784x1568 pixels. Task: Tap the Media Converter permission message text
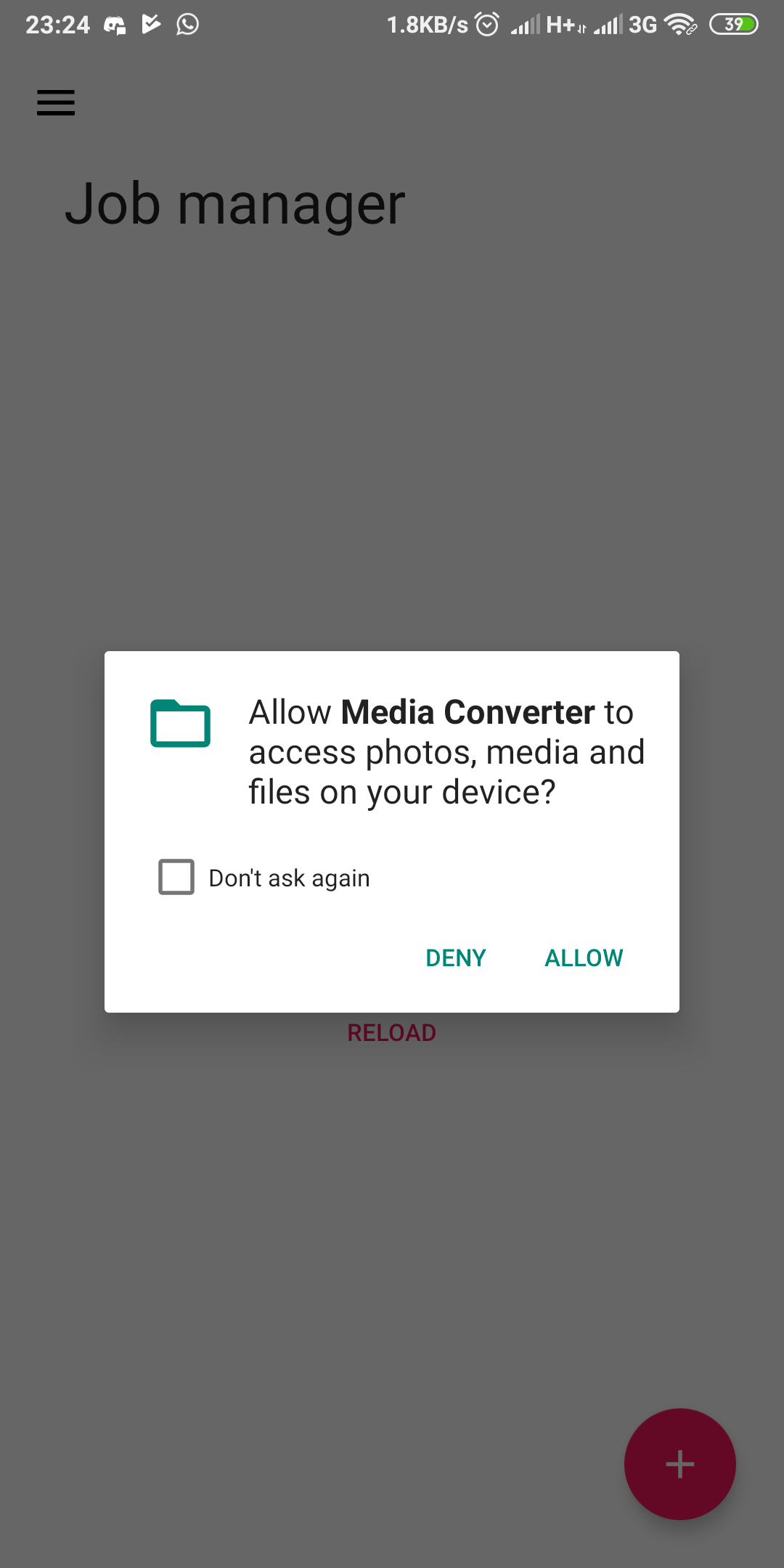[x=446, y=752]
